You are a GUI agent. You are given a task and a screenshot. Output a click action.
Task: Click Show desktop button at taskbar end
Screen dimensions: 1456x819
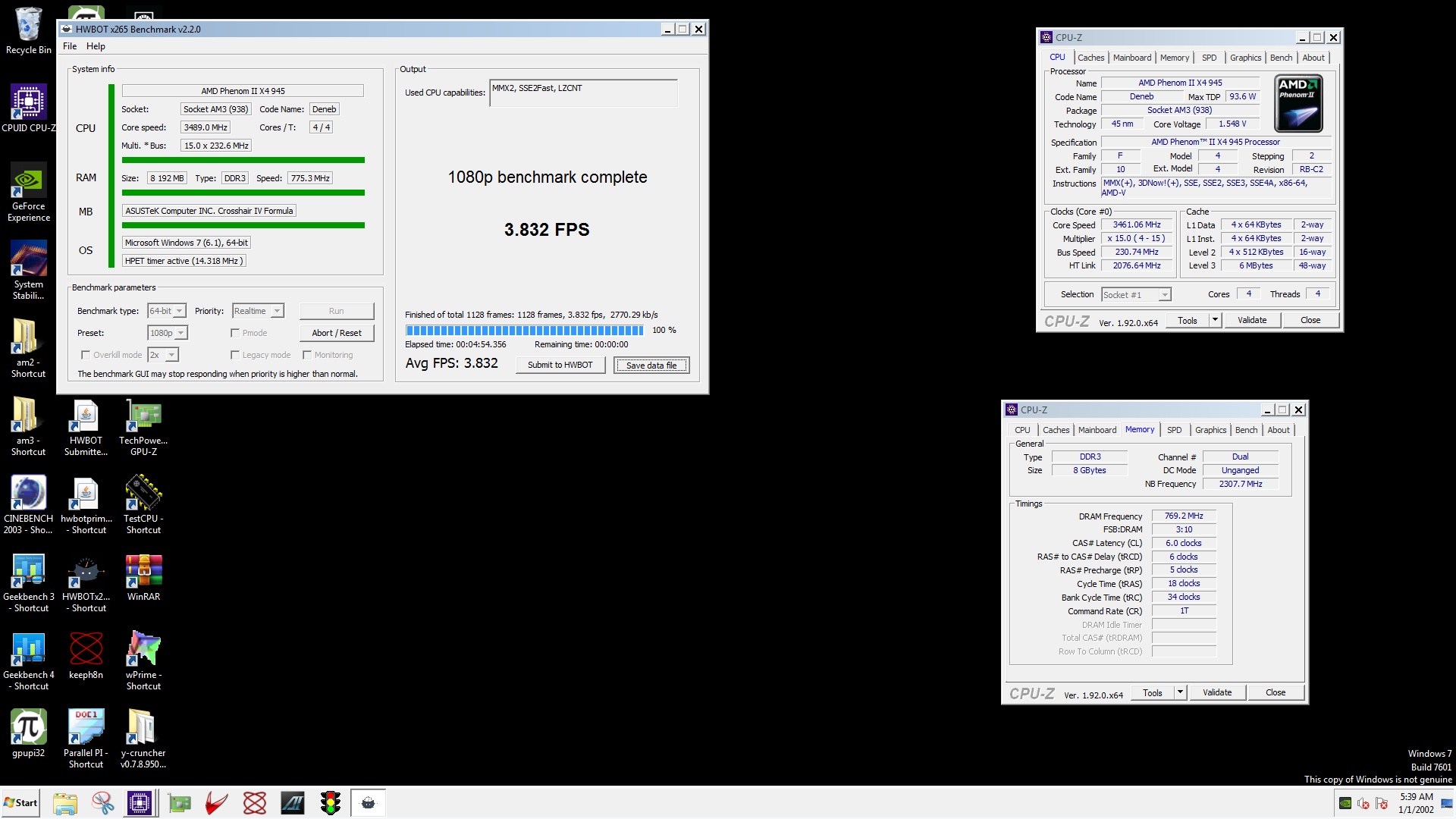[x=1448, y=803]
